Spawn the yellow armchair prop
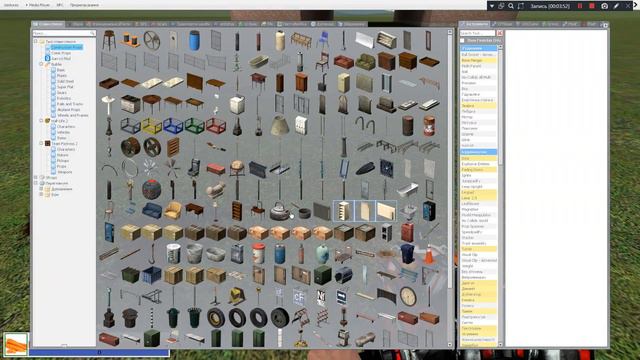640x360 pixels. coord(173,211)
